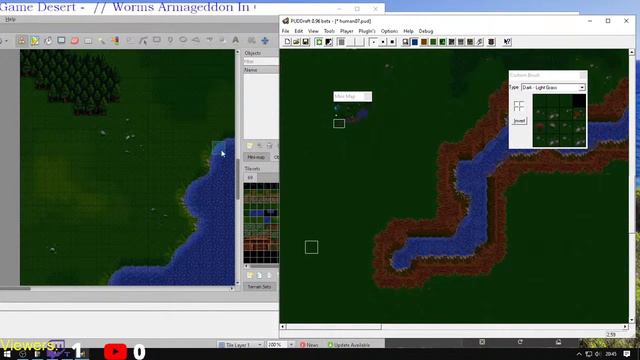Screen dimensions: 640x360
Task: Open Tools menu in PUDDraft
Action: point(329,31)
